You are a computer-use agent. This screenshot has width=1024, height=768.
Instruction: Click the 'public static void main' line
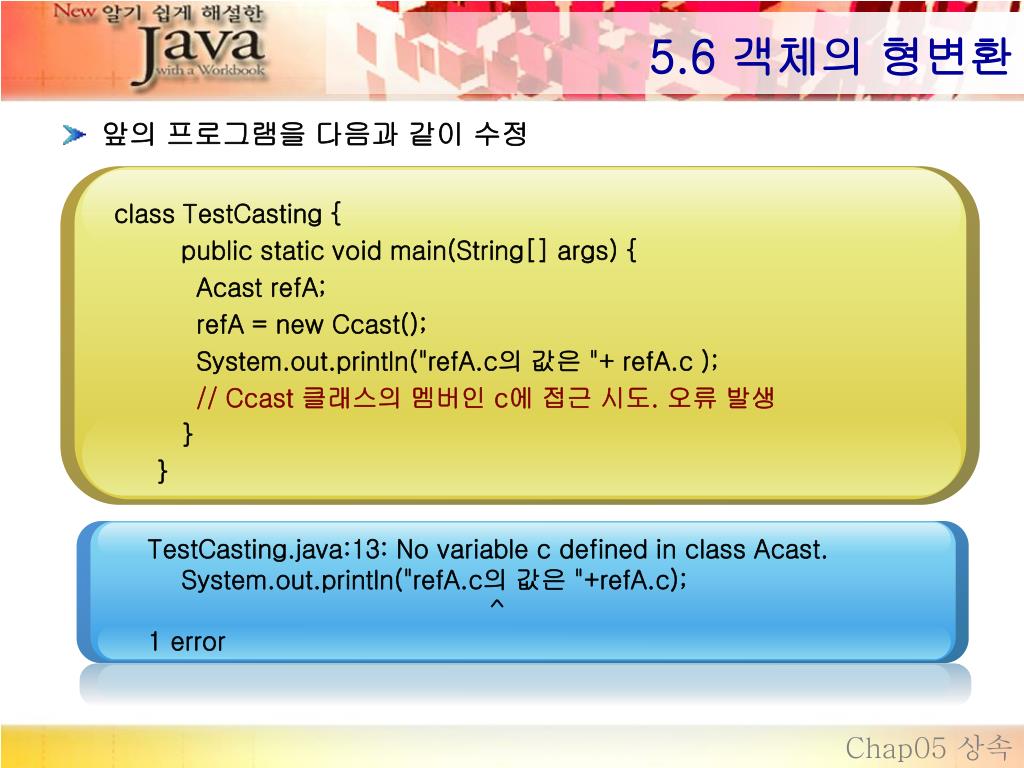click(x=409, y=251)
